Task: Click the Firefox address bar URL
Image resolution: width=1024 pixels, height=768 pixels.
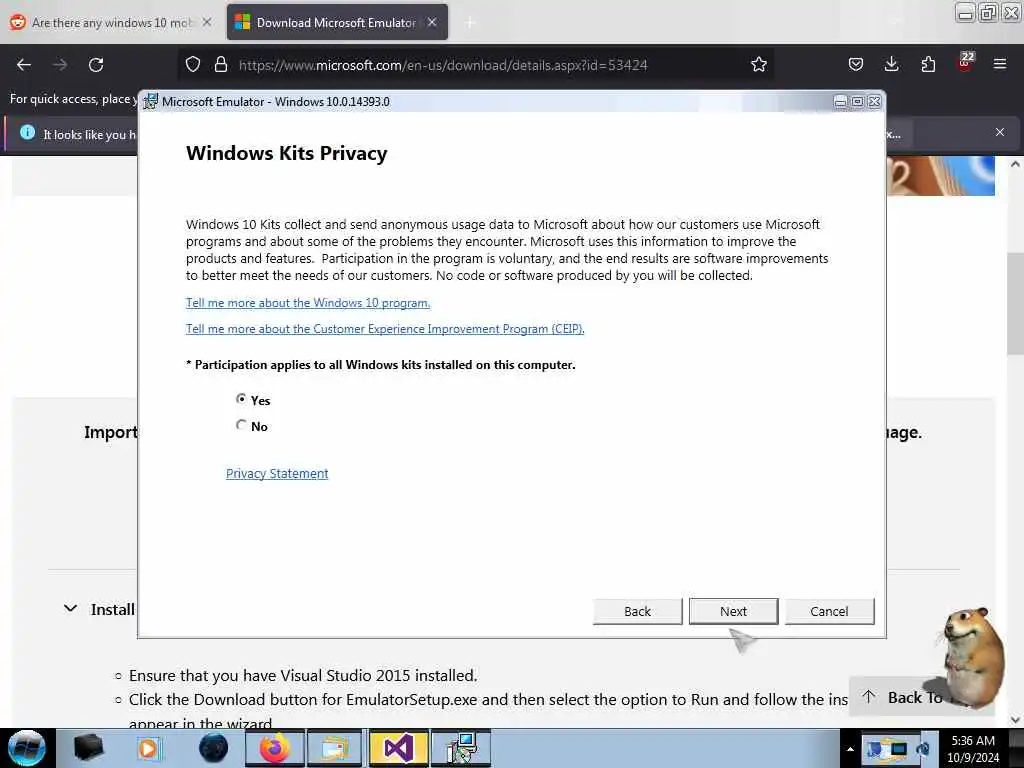Action: 443,65
